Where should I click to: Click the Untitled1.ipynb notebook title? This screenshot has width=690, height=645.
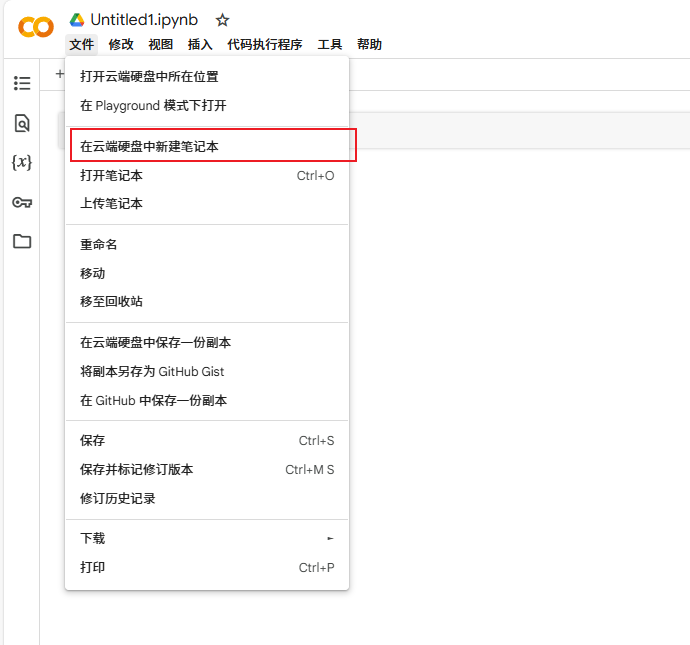(x=144, y=20)
